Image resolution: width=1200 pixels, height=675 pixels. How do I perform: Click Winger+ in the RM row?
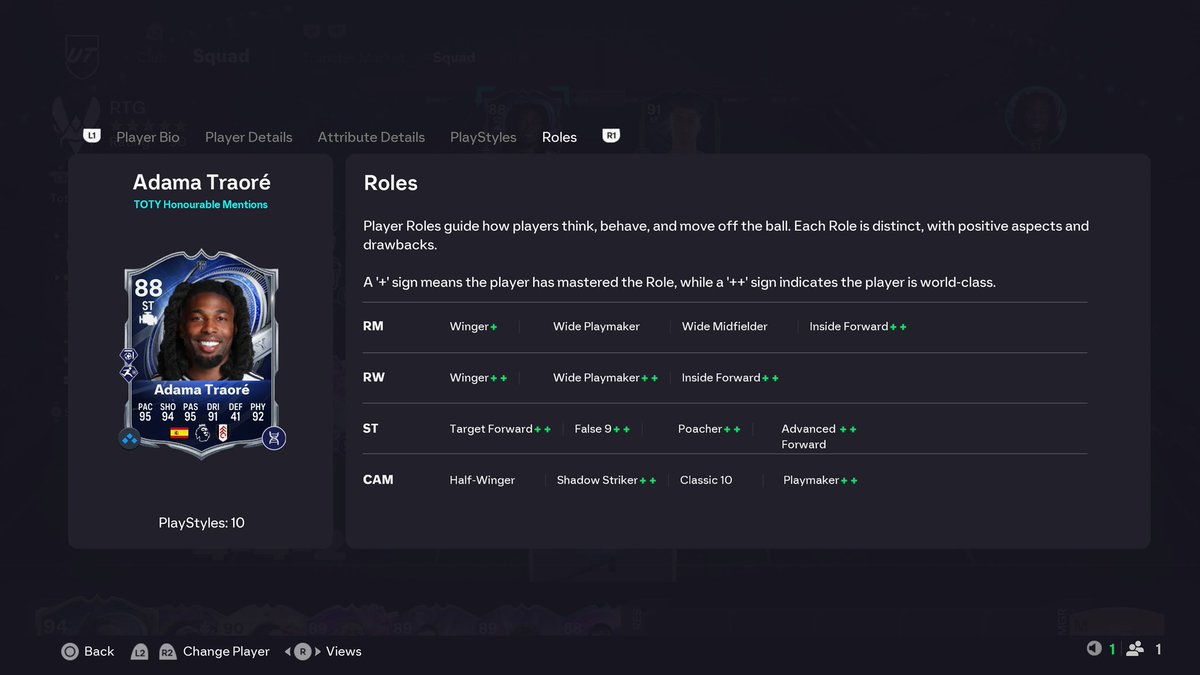pyautogui.click(x=473, y=326)
